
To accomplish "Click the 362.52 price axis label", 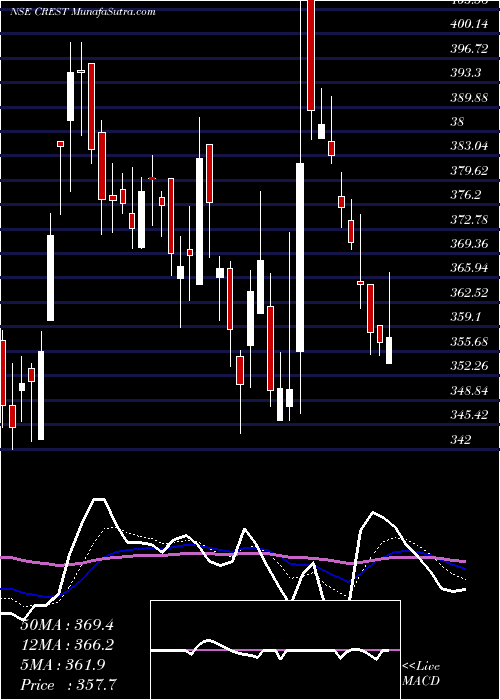I will click(469, 293).
